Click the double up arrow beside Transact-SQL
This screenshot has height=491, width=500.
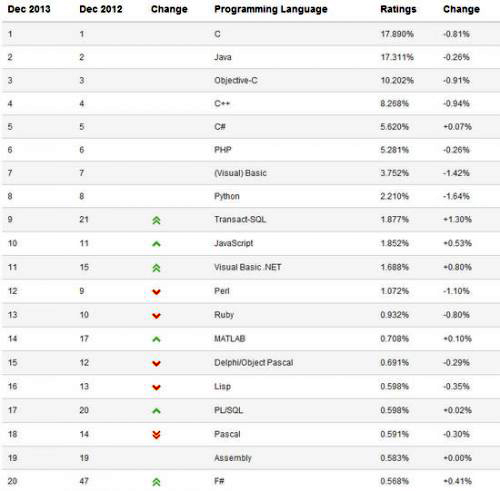point(156,220)
